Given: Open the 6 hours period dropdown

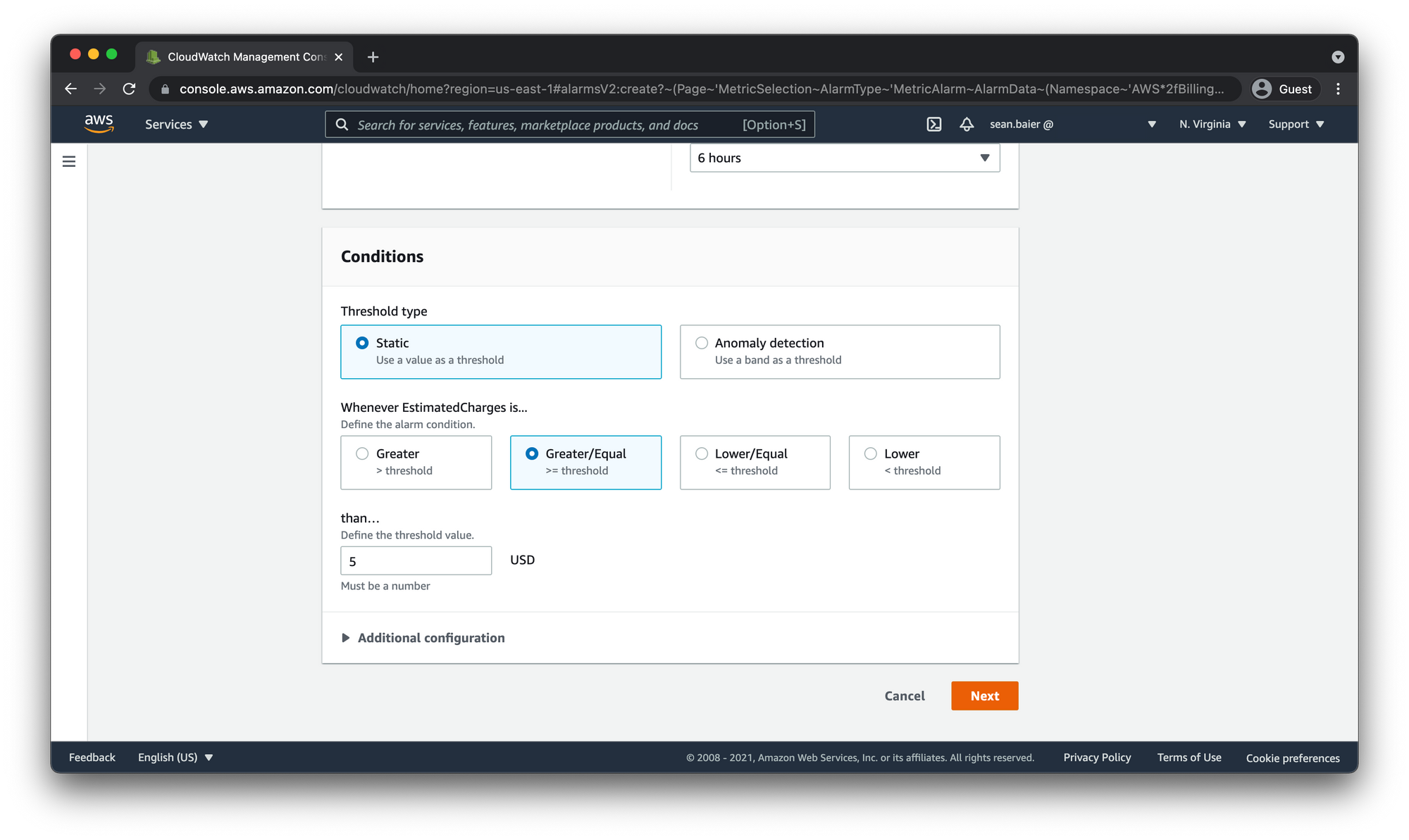Looking at the screenshot, I should 844,158.
